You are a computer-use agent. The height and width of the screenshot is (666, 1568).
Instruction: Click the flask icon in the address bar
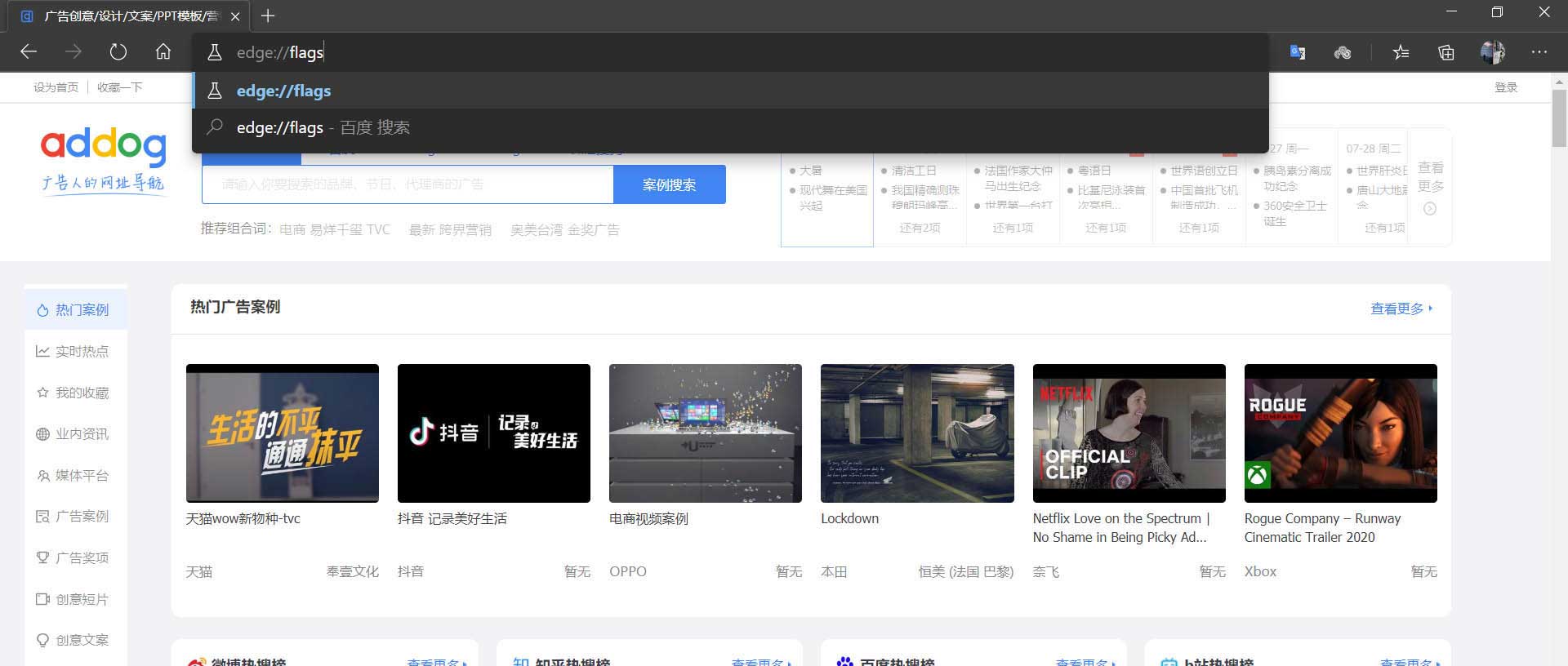tap(214, 52)
